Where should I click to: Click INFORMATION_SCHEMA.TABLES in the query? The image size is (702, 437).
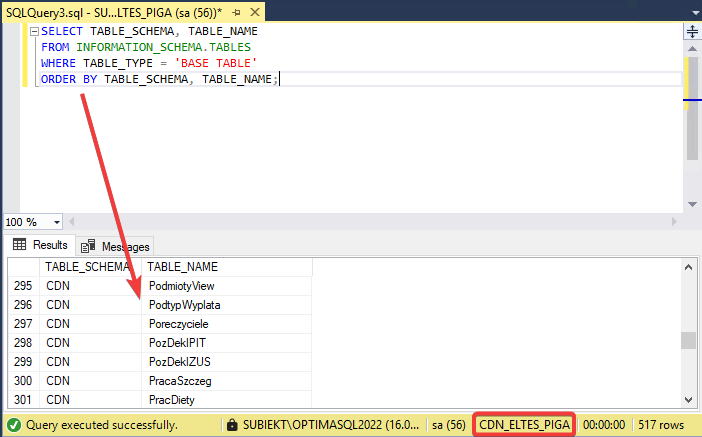point(163,47)
